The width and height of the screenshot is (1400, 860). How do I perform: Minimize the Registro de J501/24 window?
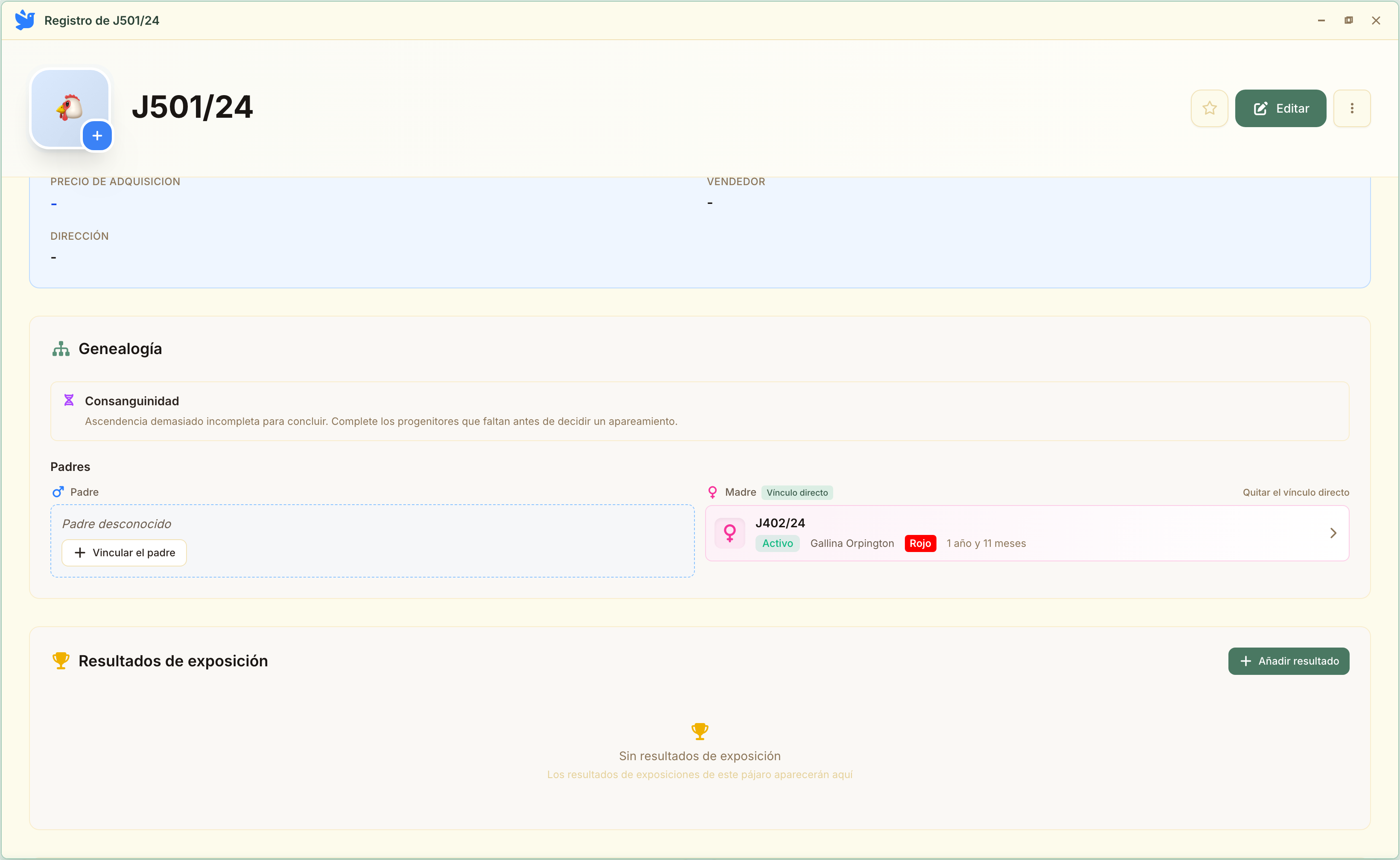pos(1321,20)
